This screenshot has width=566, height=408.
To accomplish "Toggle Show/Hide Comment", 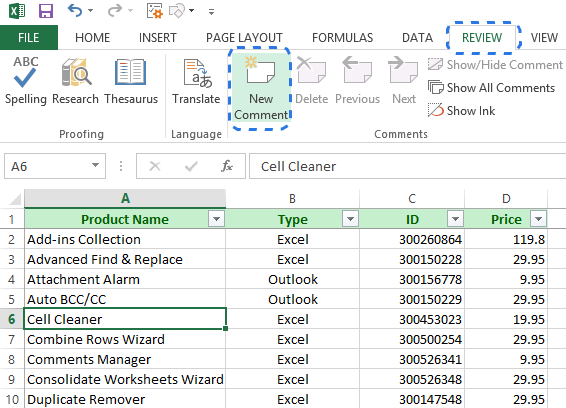I will pos(495,65).
